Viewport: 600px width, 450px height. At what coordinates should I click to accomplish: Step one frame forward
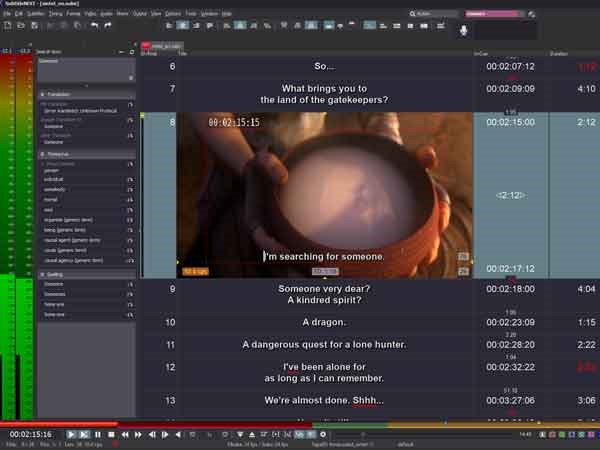(x=165, y=435)
